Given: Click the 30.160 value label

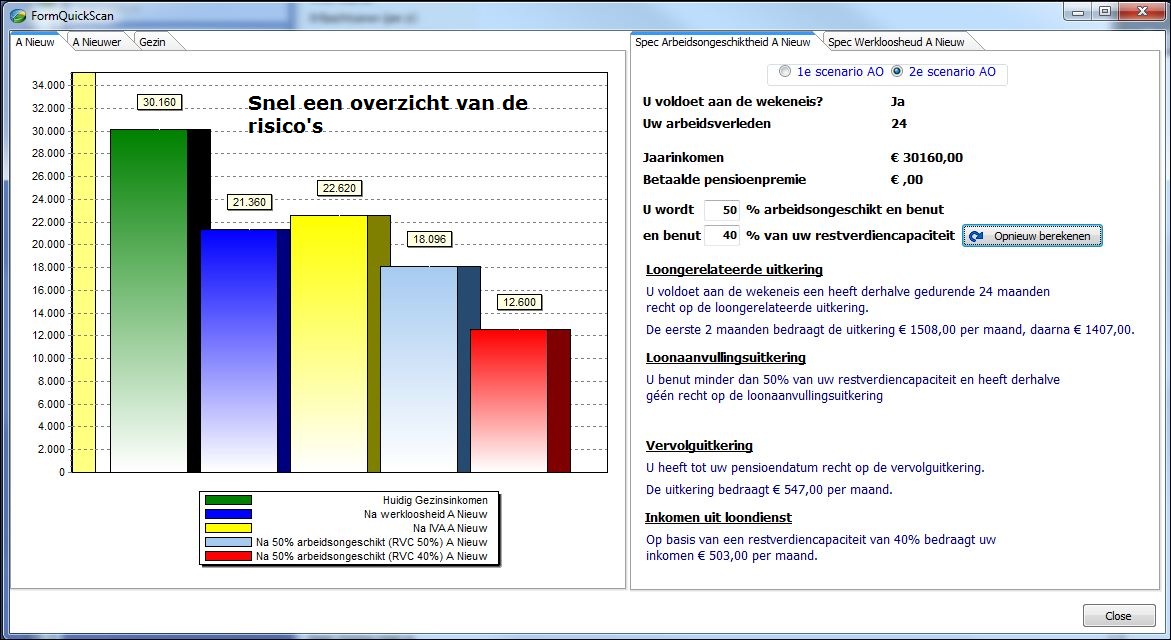Looking at the screenshot, I should 160,102.
